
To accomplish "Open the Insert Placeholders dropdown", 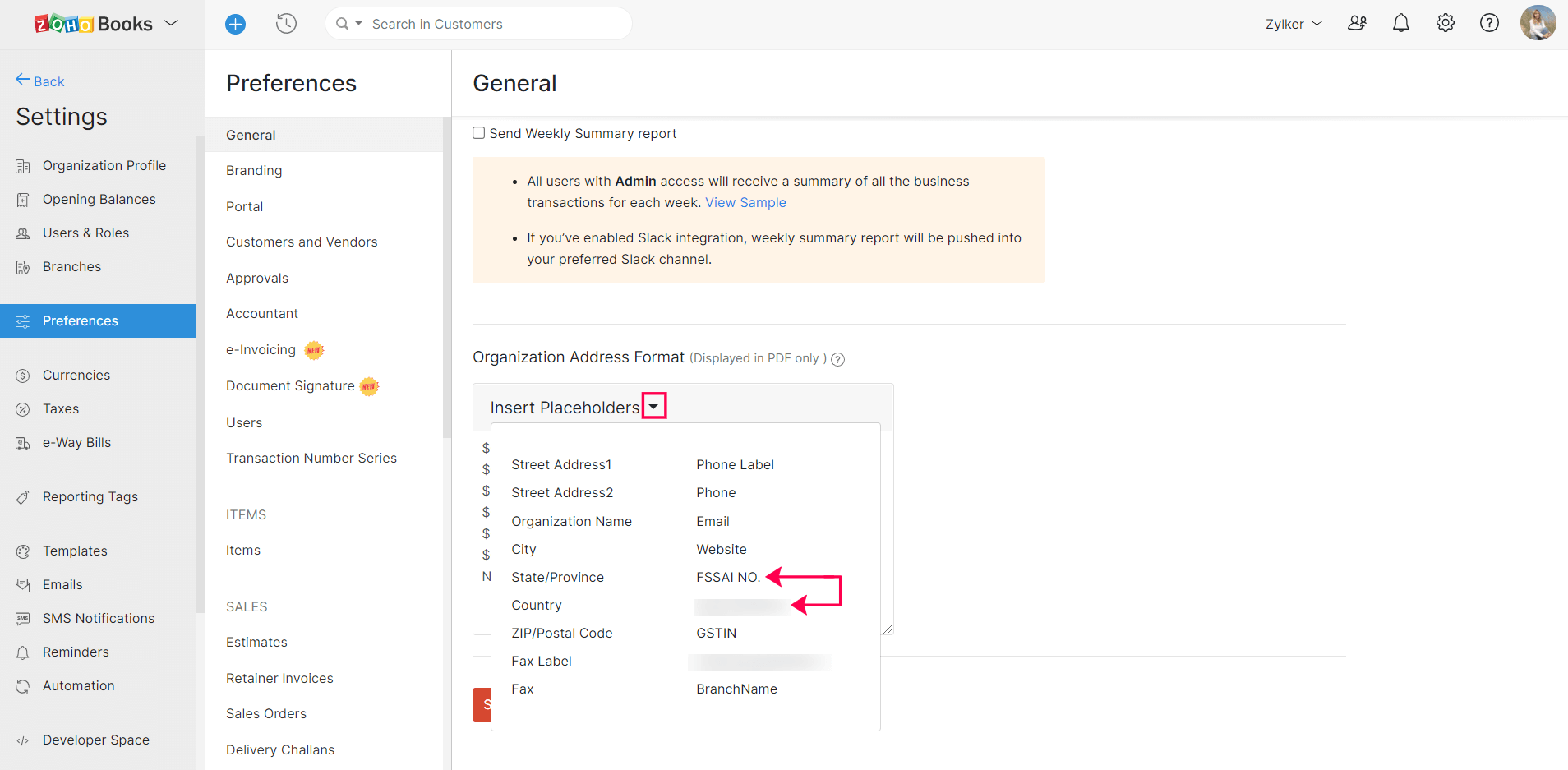I will click(x=653, y=405).
